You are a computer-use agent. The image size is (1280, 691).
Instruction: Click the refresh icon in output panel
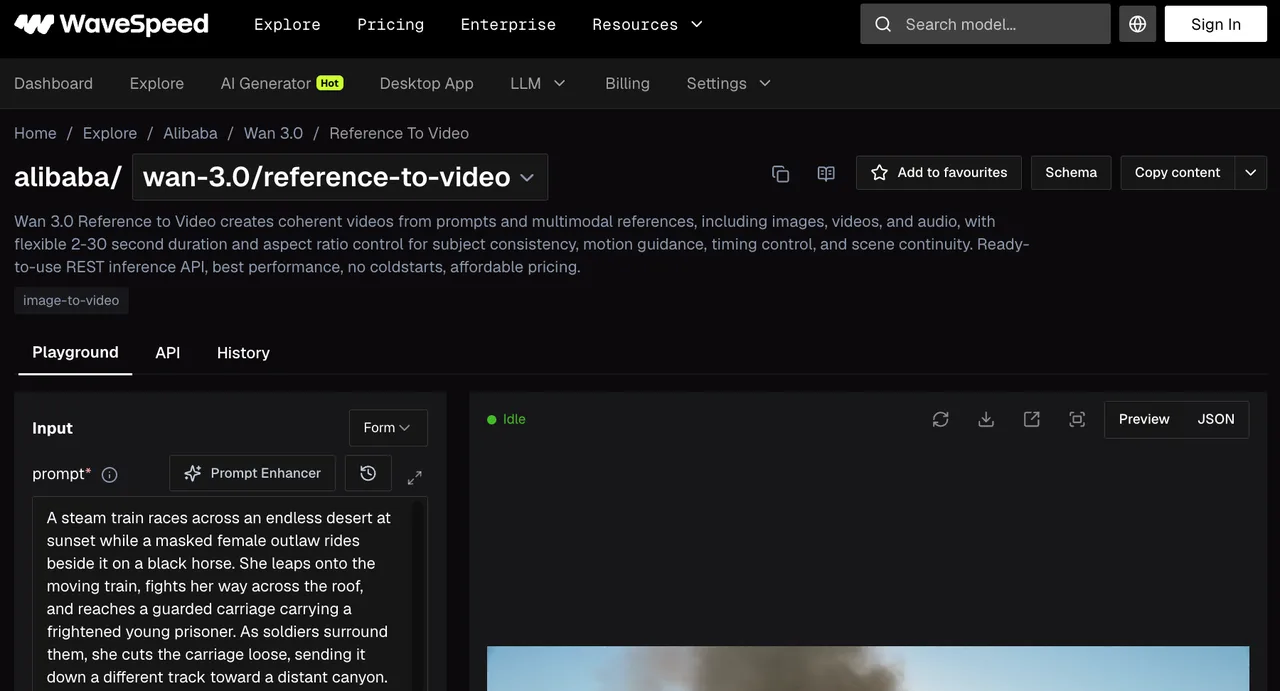[940, 419]
